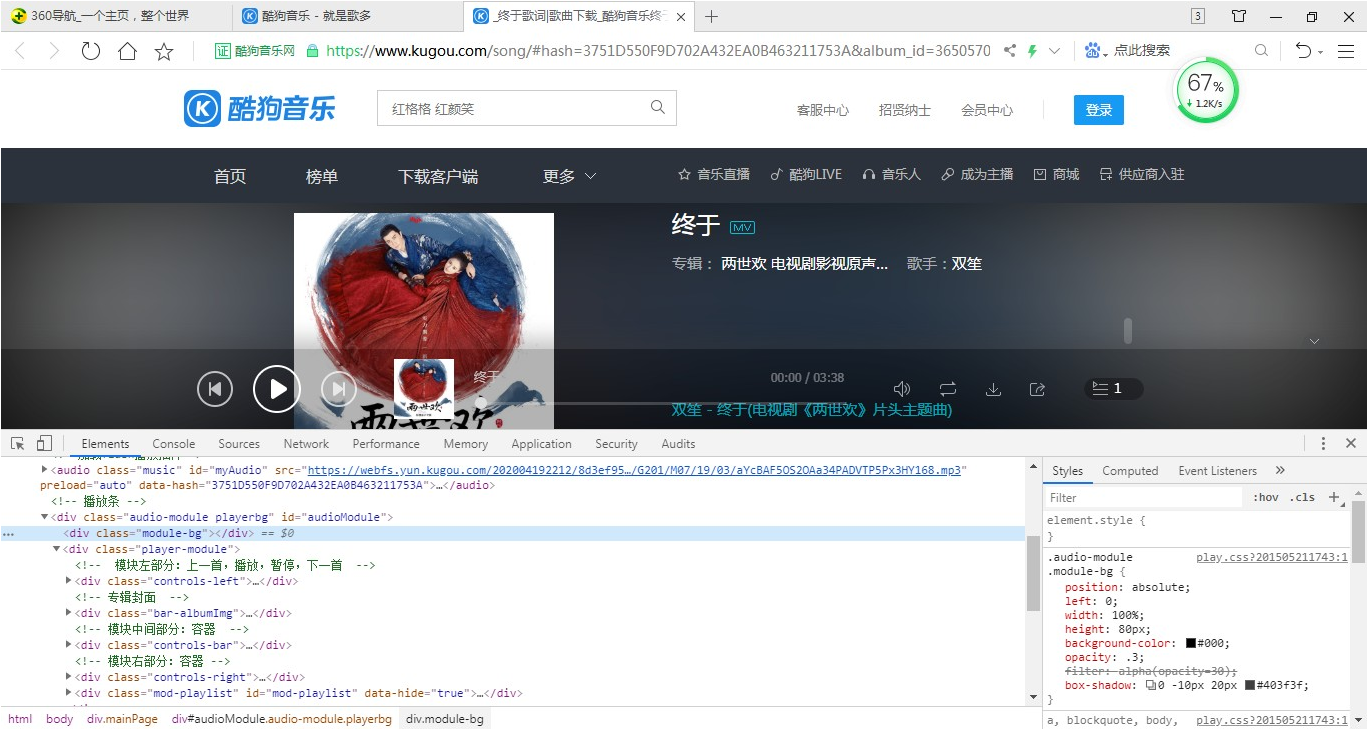
Task: Switch to the Network tab
Action: tap(306, 444)
